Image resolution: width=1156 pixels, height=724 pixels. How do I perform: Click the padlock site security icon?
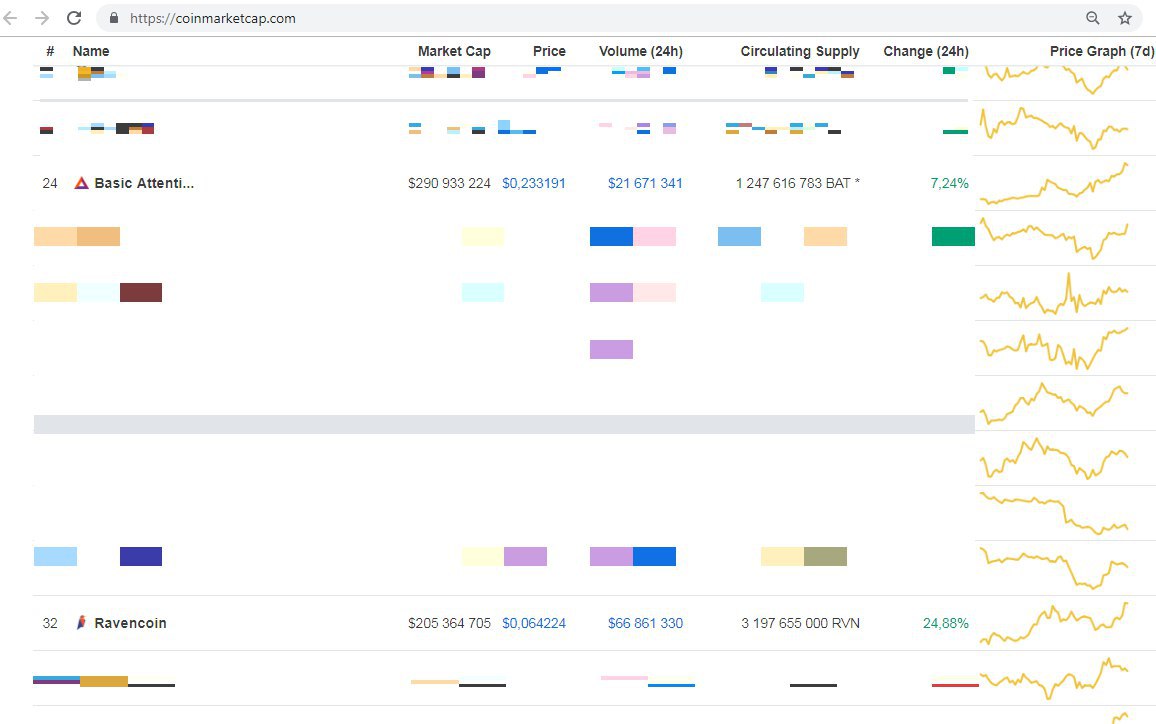[x=113, y=18]
